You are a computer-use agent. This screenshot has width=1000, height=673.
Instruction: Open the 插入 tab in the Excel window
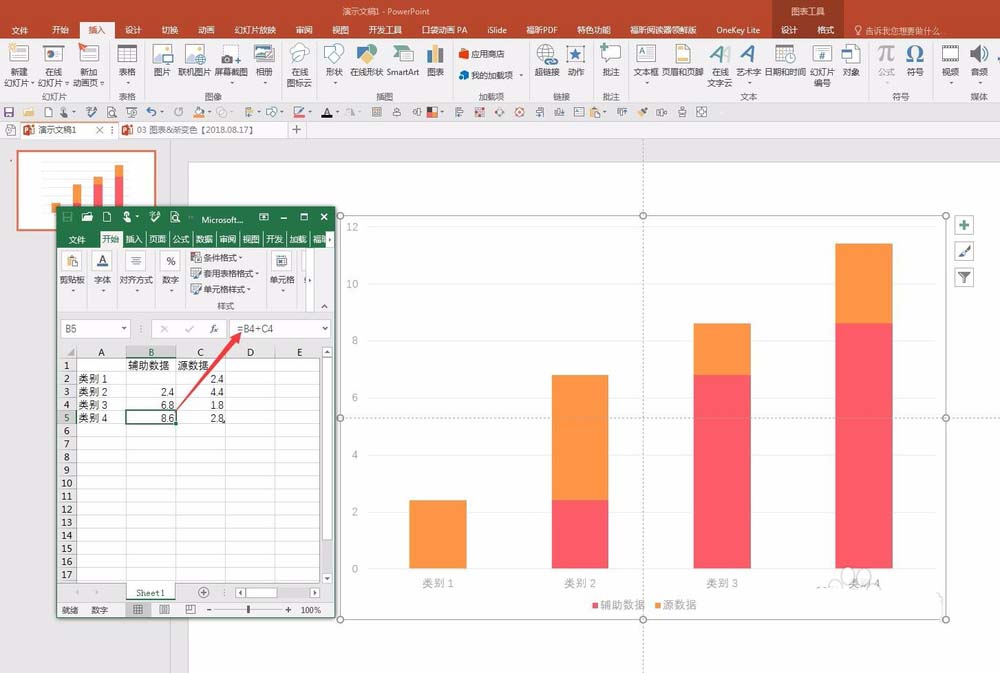pyautogui.click(x=134, y=239)
